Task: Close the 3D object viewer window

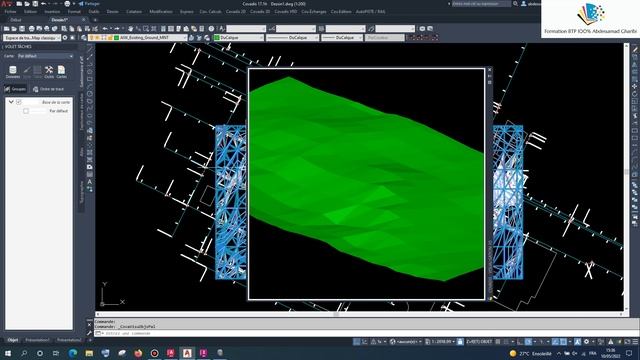Action: tap(489, 70)
